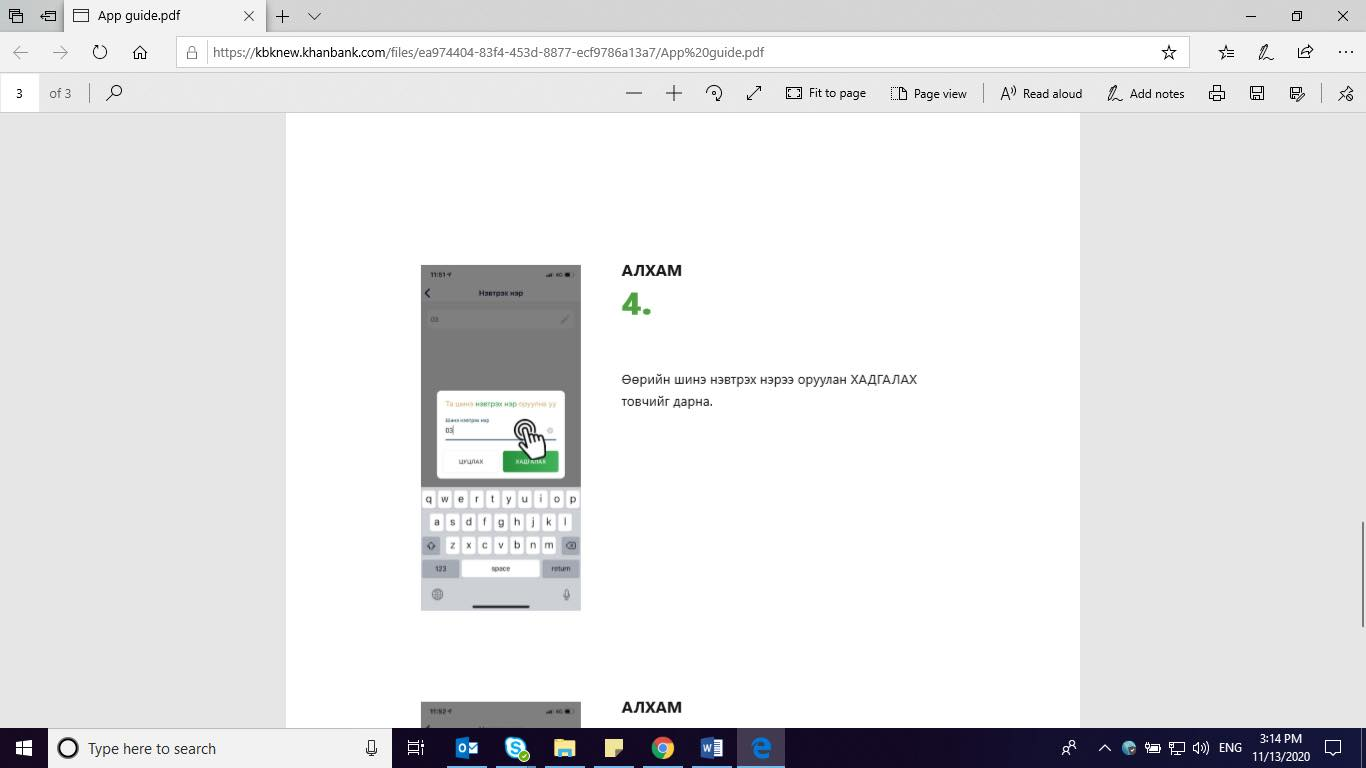Print the PDF document

pos(1217,93)
